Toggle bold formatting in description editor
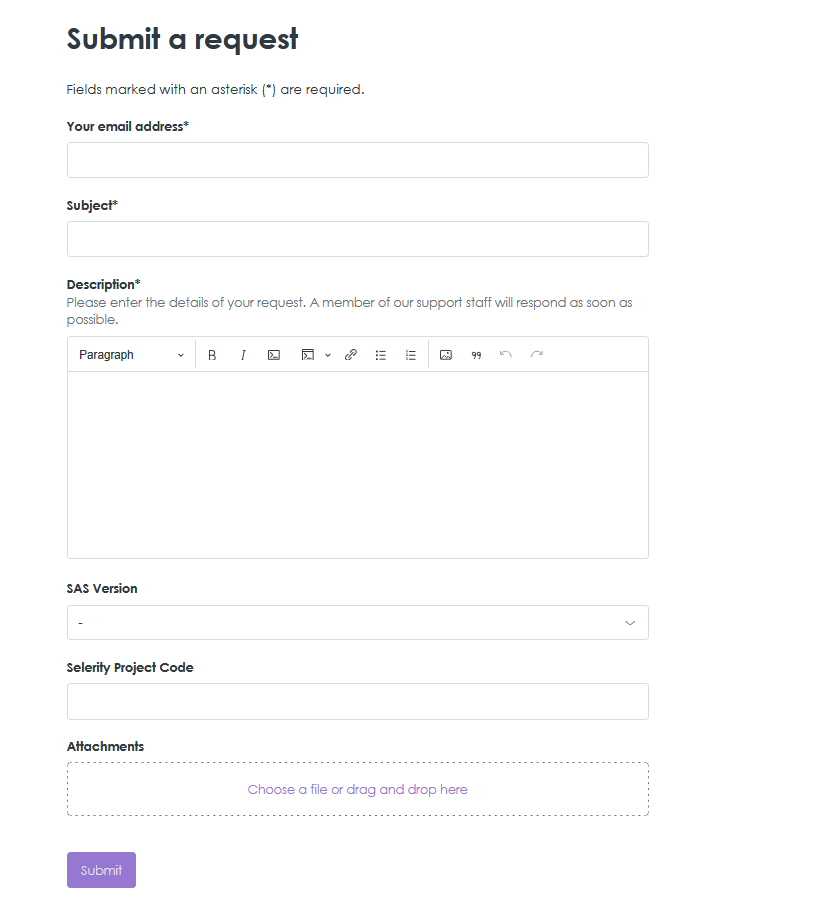This screenshot has height=907, width=834. [212, 355]
